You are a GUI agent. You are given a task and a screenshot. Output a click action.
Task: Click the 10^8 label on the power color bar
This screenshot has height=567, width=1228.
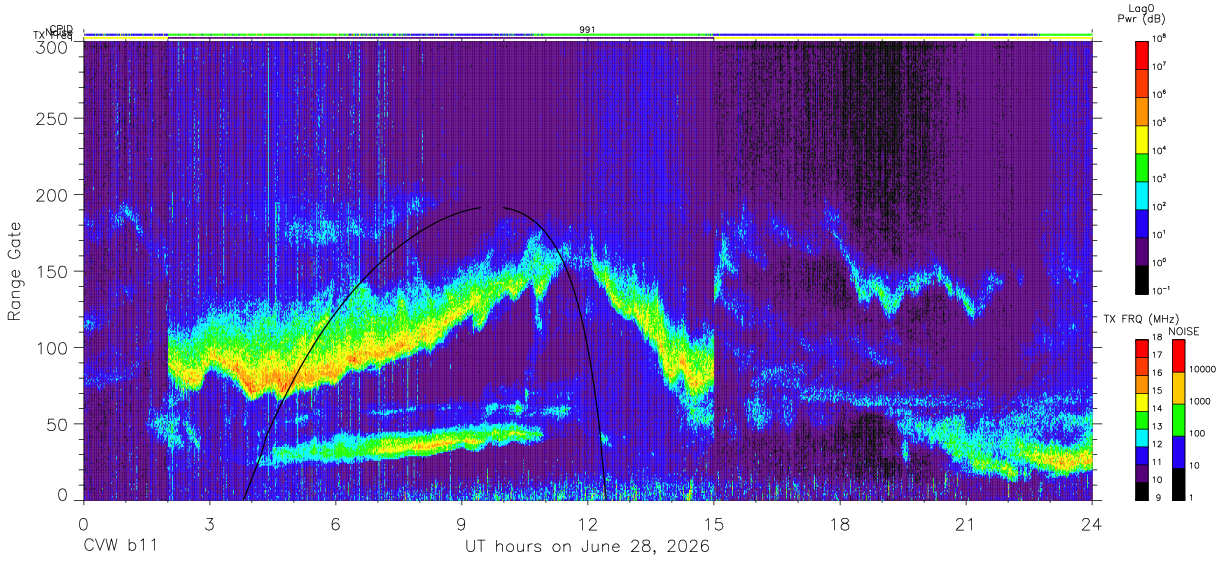coord(1162,38)
